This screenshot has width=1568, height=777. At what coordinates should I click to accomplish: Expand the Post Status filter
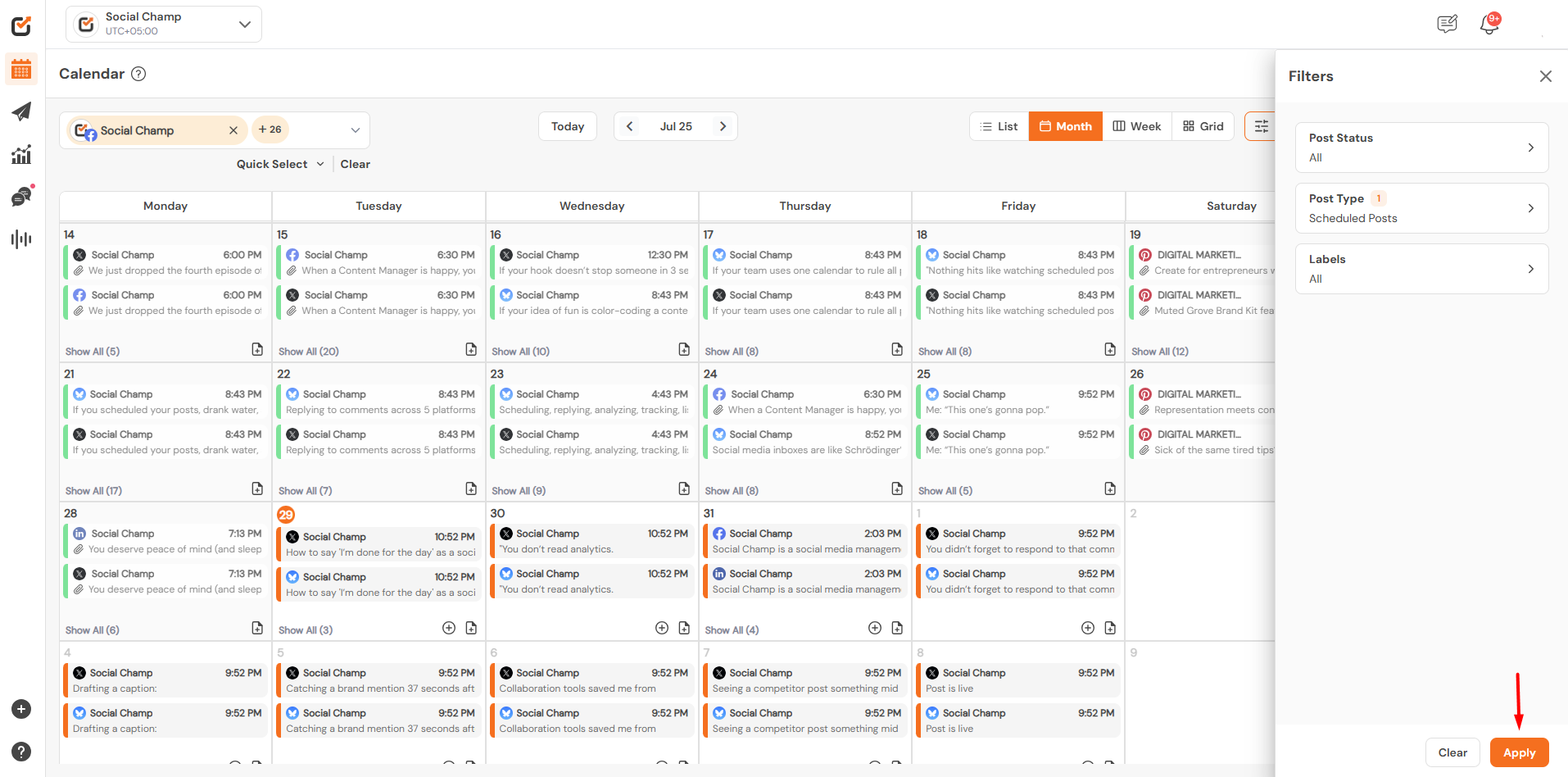[x=1421, y=148]
